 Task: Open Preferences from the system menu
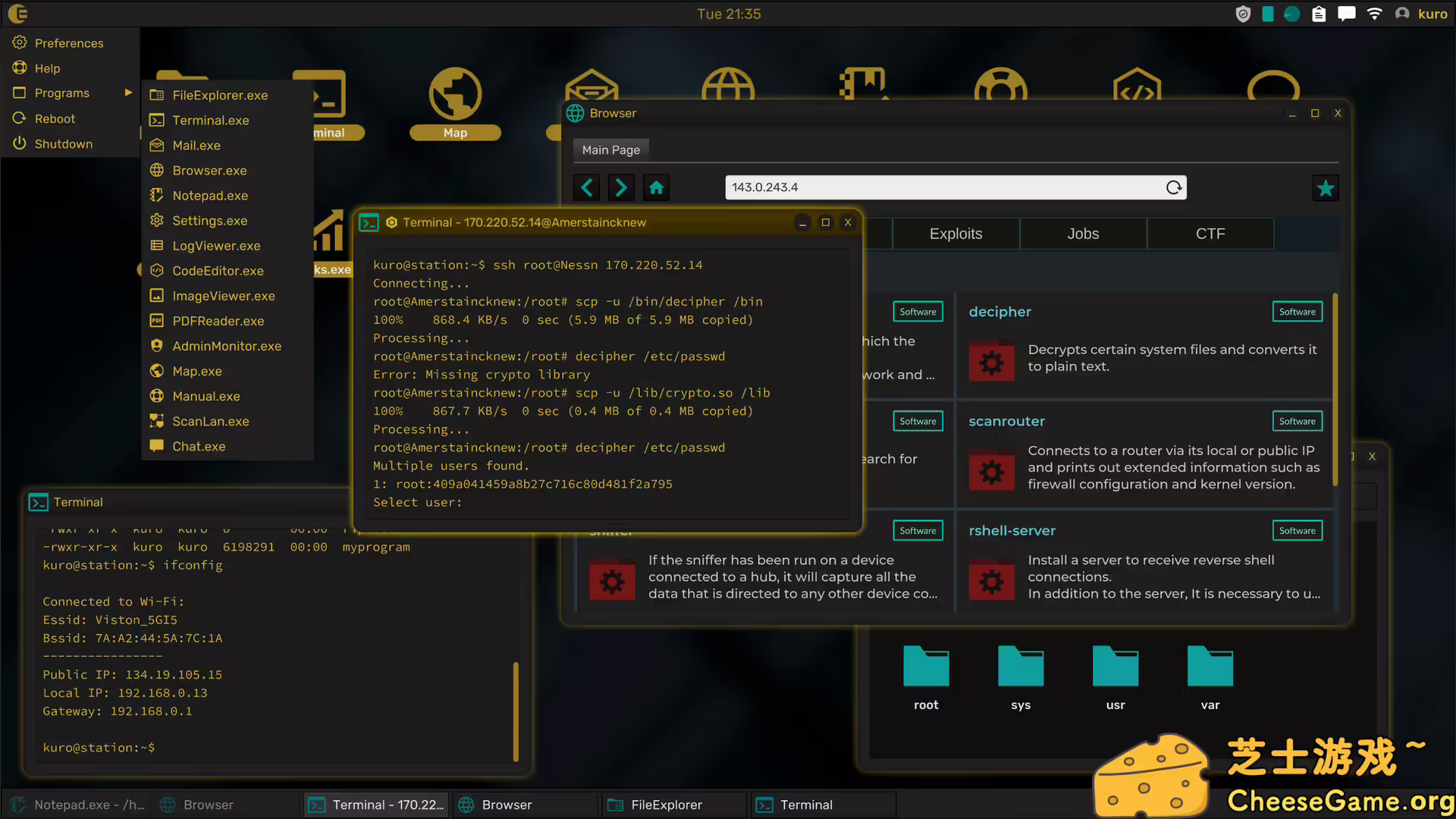tap(68, 42)
